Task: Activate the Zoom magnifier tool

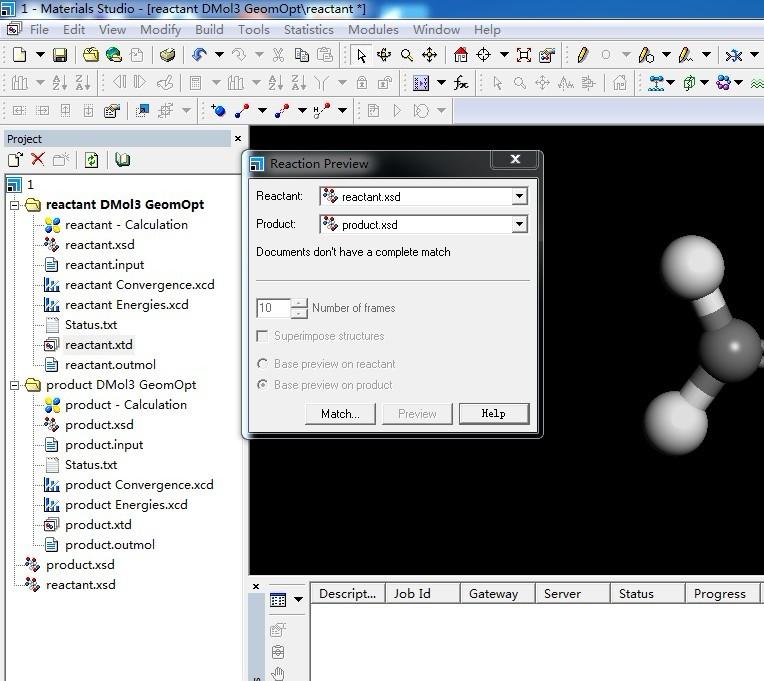Action: tap(407, 55)
